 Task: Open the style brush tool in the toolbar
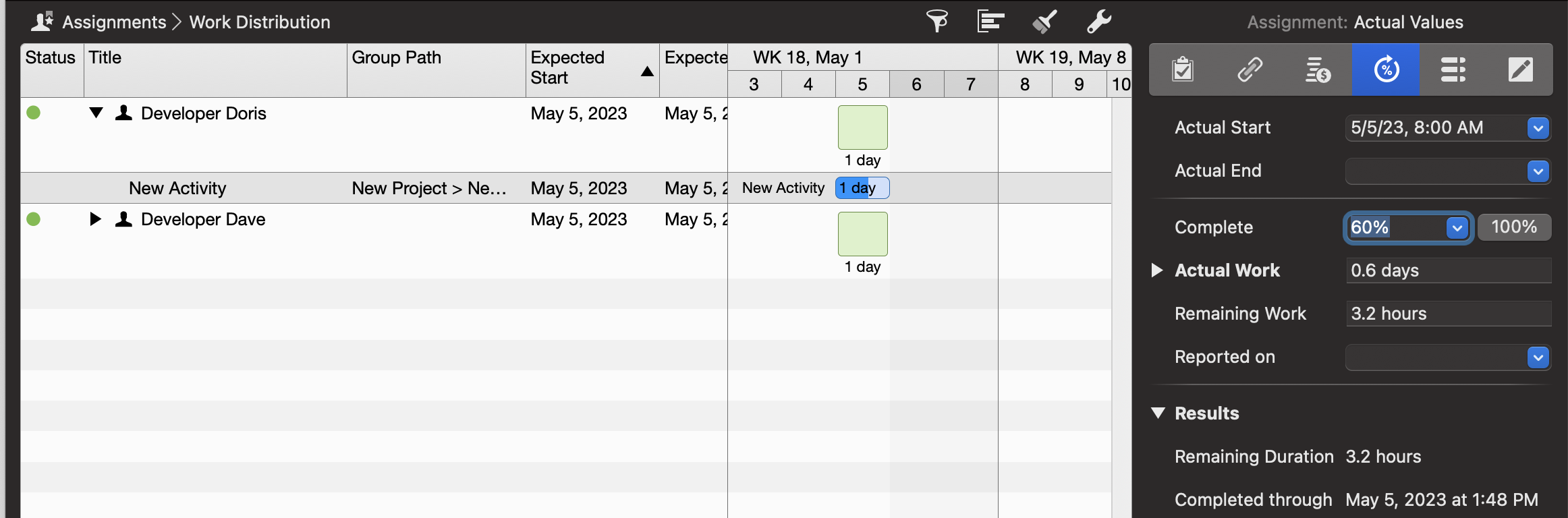tap(1043, 22)
